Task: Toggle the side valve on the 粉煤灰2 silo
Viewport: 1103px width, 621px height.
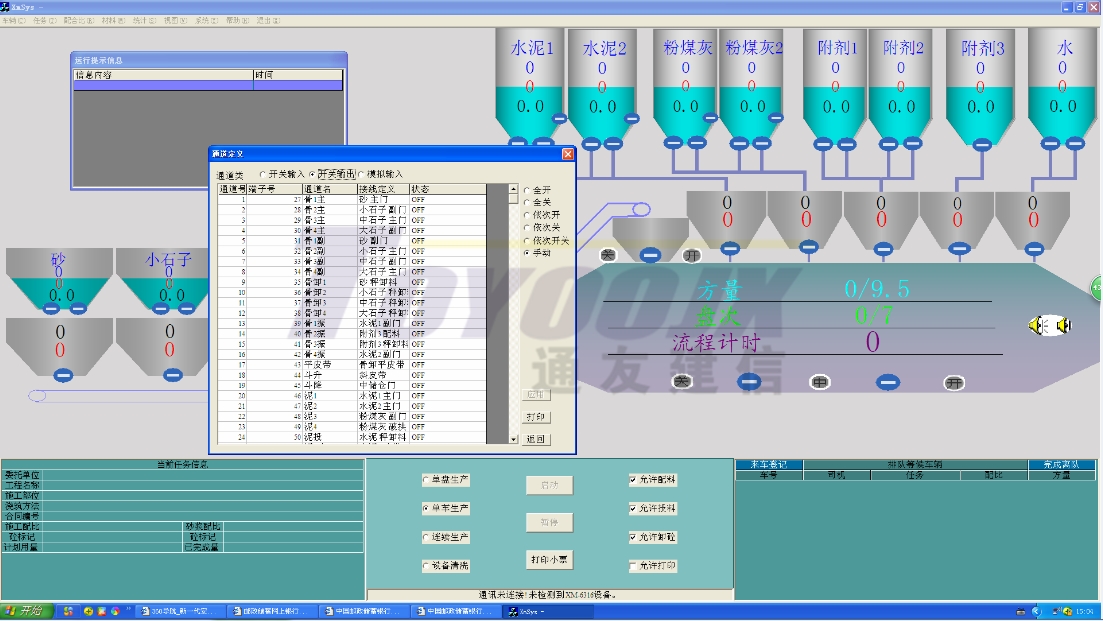Action: [776, 118]
